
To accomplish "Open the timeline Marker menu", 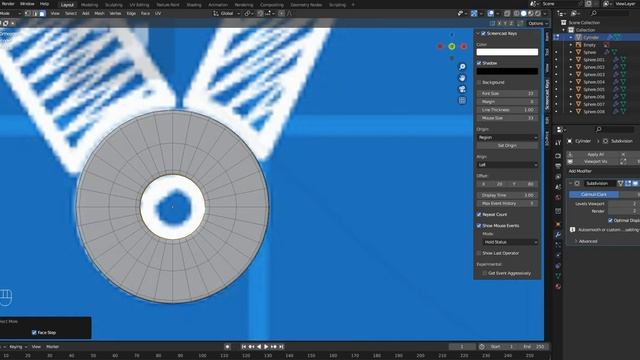I will 53,347.
